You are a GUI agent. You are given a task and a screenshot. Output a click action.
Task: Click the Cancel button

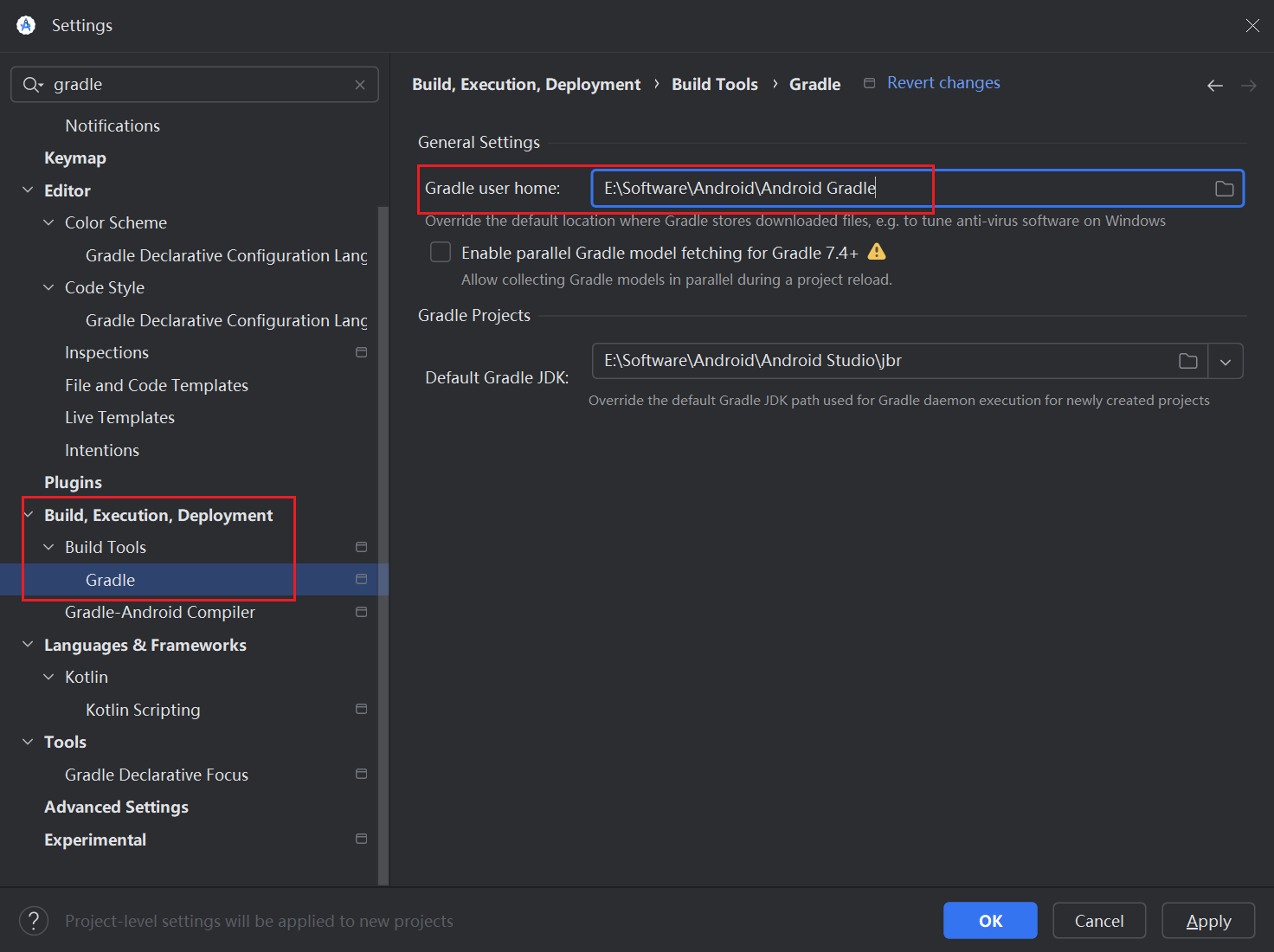[x=1098, y=921]
